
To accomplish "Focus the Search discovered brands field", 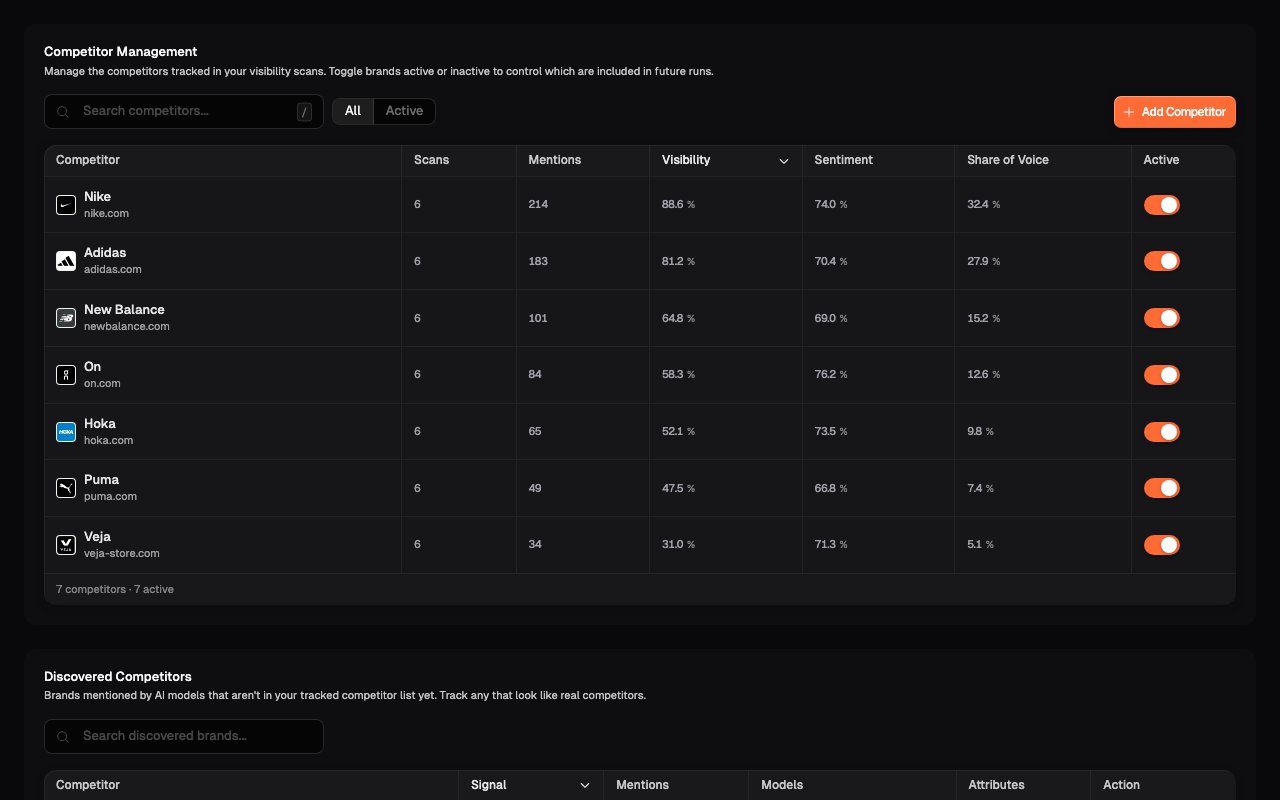I will [184, 736].
